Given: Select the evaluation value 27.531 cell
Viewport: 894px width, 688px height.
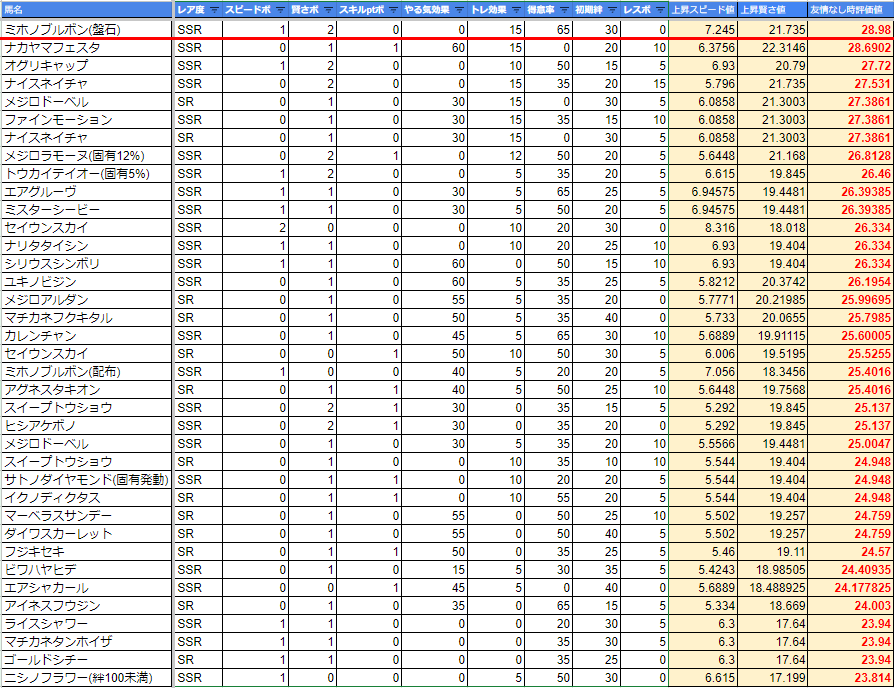Looking at the screenshot, I should (851, 84).
